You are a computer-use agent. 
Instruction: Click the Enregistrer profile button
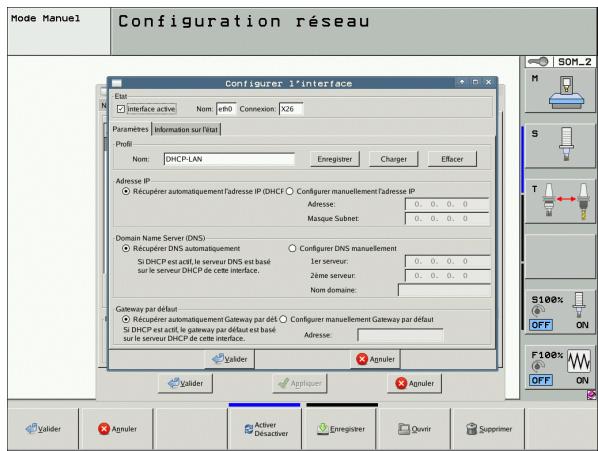(x=334, y=159)
